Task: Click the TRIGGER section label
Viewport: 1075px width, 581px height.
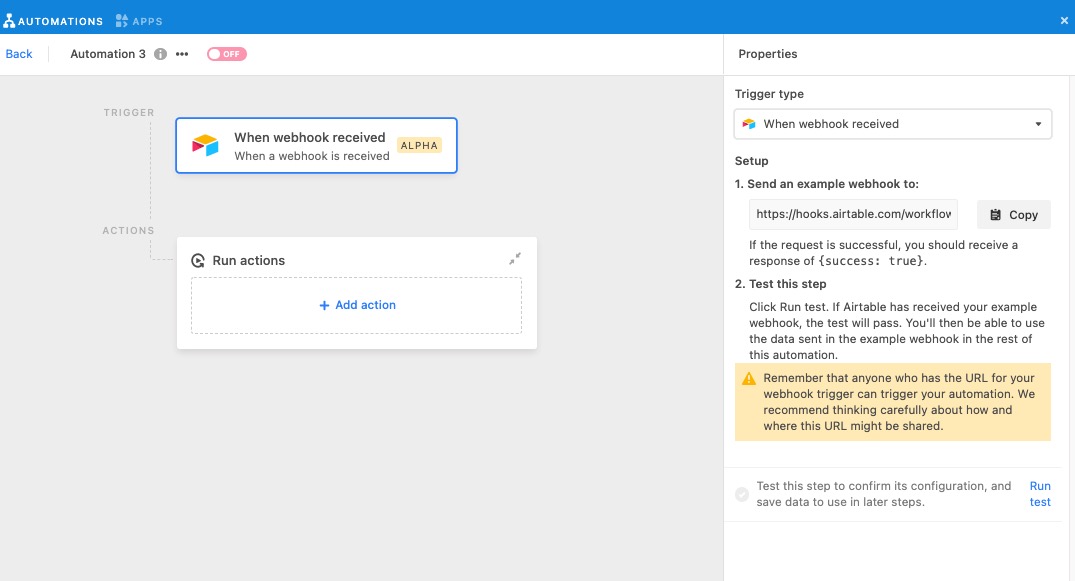Action: coord(129,112)
